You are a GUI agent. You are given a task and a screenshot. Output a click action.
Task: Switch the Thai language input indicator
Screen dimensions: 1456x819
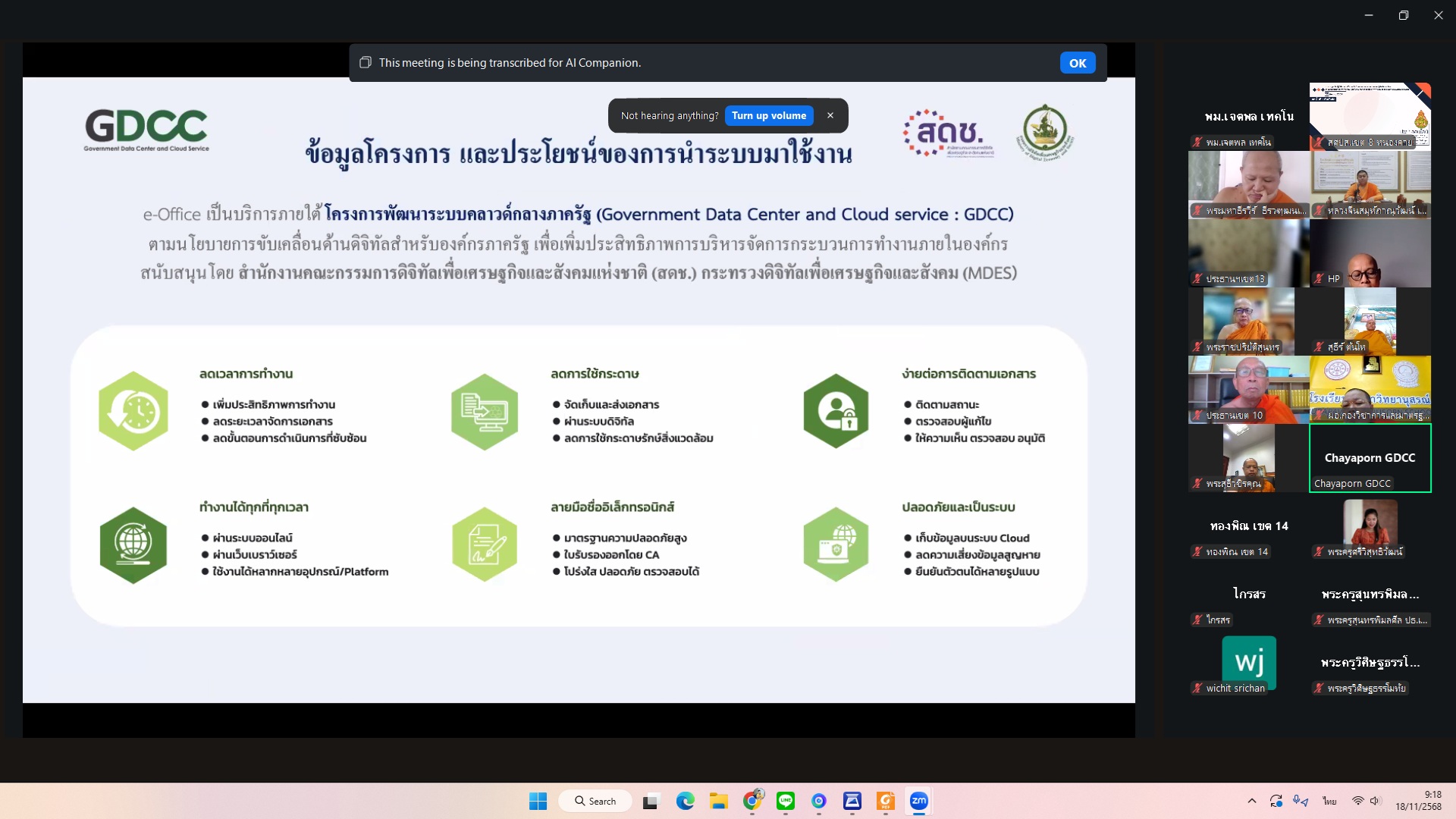(x=1329, y=801)
